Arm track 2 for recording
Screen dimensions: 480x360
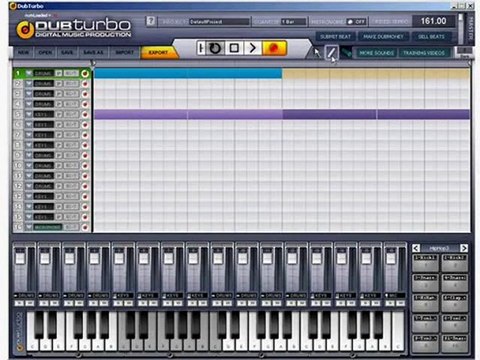pyautogui.click(x=85, y=84)
